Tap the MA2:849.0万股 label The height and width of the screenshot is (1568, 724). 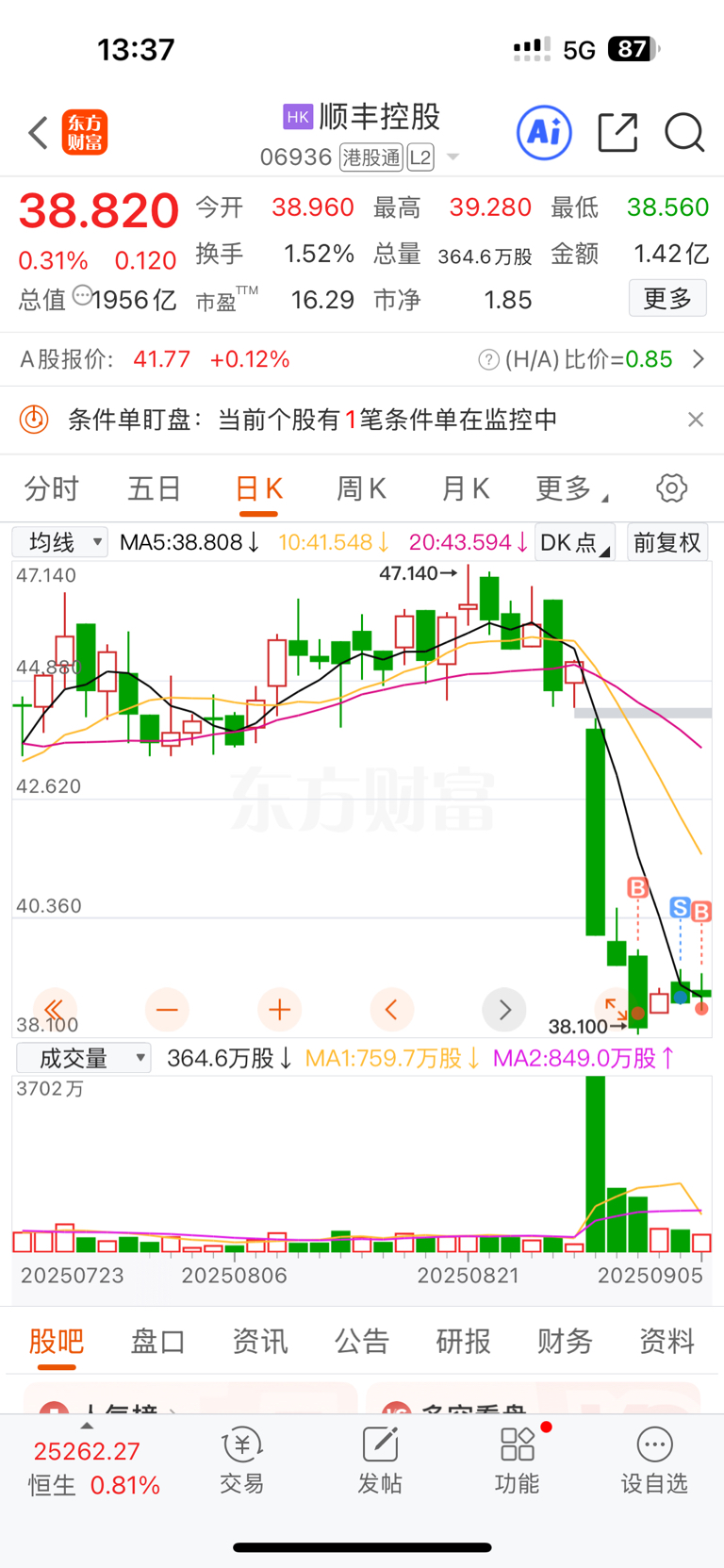click(x=584, y=1058)
